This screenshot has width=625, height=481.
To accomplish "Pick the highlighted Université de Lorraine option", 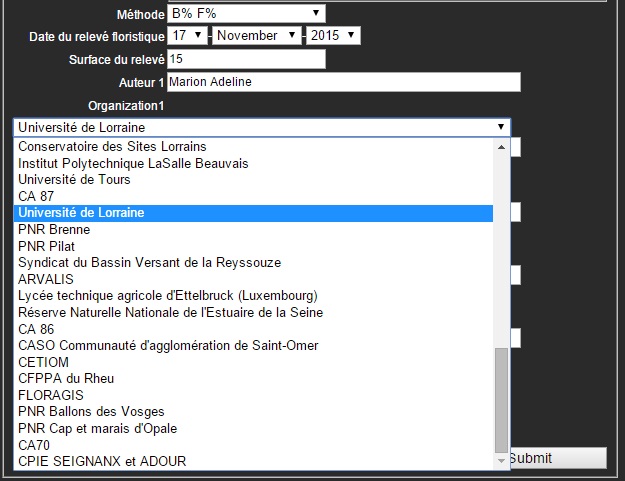I will tap(81, 213).
